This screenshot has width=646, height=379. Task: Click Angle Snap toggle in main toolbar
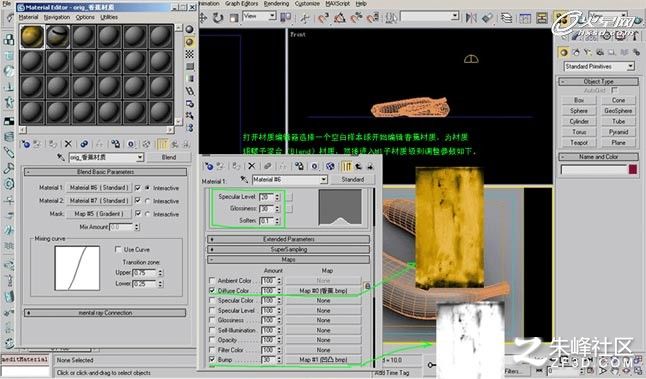[340, 17]
